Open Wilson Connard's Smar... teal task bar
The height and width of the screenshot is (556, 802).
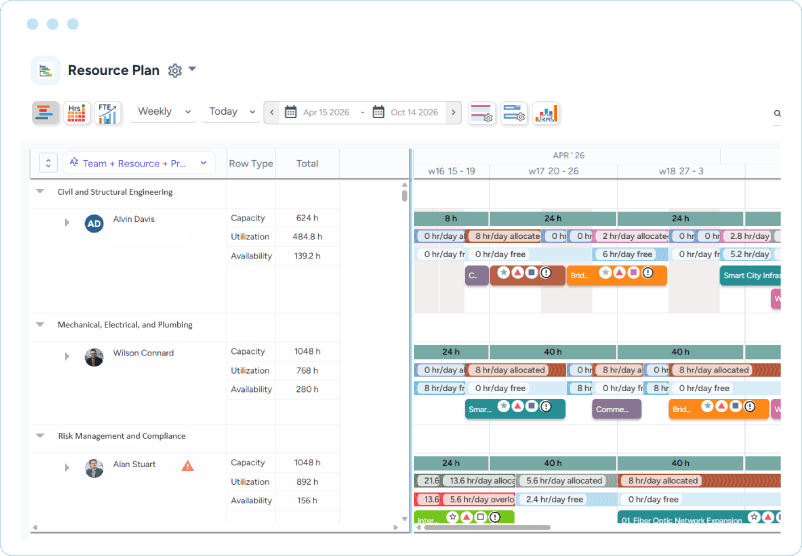(515, 409)
